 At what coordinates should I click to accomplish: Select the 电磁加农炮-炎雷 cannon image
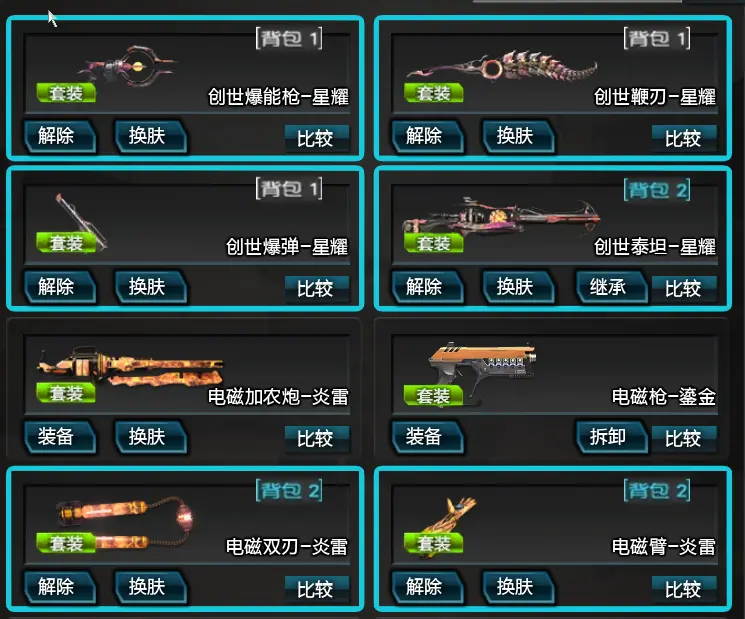(x=130, y=366)
